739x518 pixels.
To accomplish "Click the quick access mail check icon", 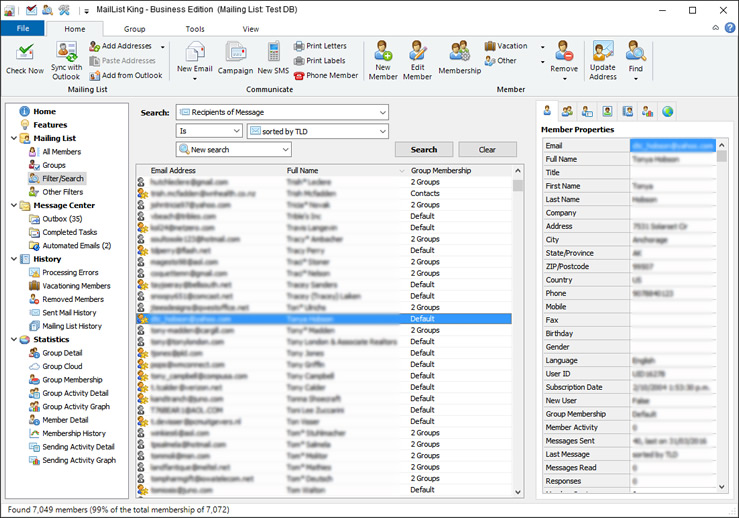I will coord(31,9).
